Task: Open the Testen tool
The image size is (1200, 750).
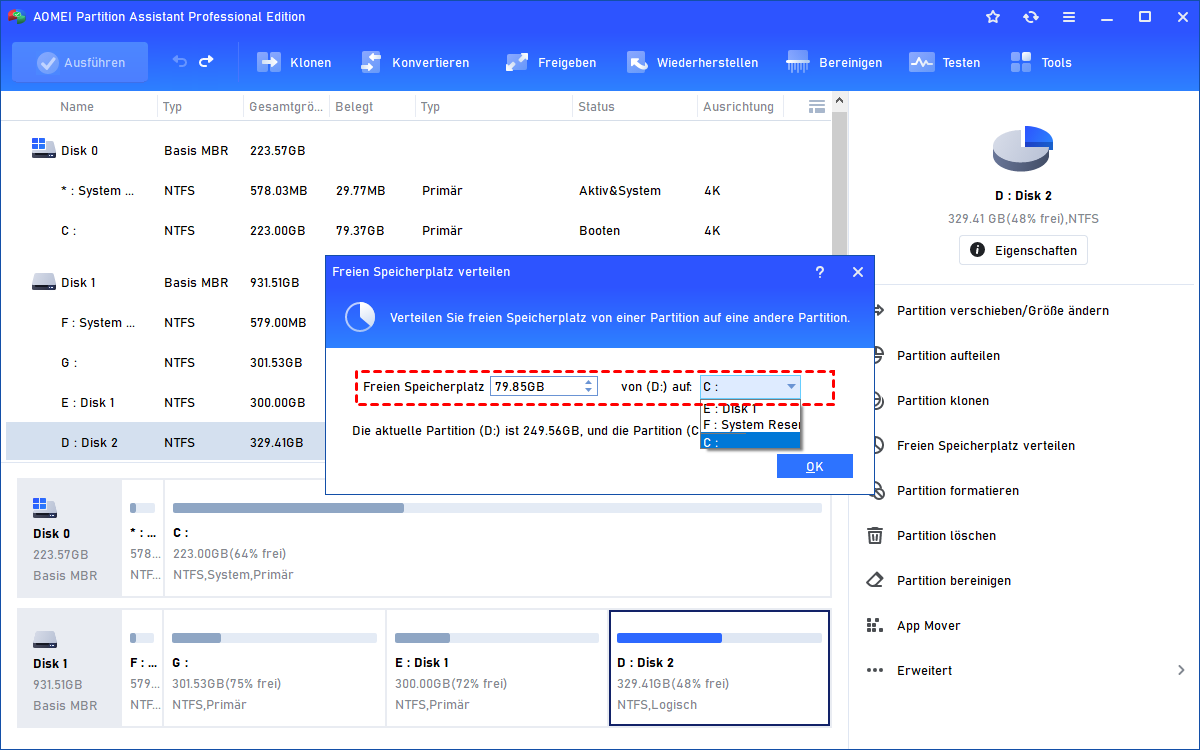Action: tap(921, 62)
